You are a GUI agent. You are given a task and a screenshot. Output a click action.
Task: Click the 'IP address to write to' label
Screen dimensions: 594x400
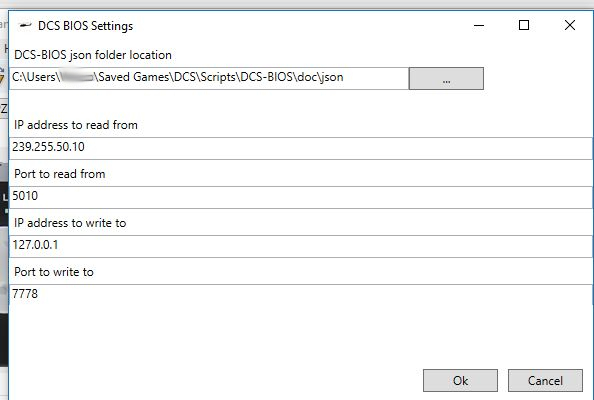click(x=70, y=223)
